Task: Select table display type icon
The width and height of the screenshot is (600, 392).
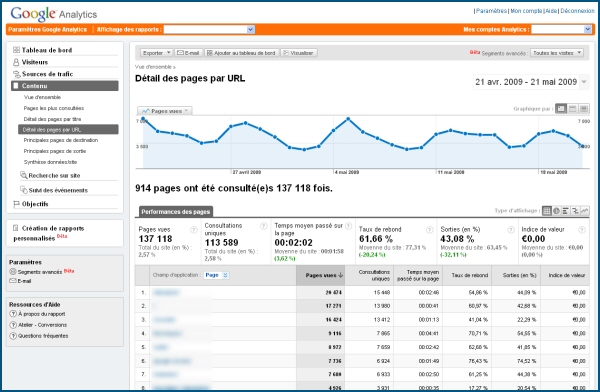Action: click(547, 211)
